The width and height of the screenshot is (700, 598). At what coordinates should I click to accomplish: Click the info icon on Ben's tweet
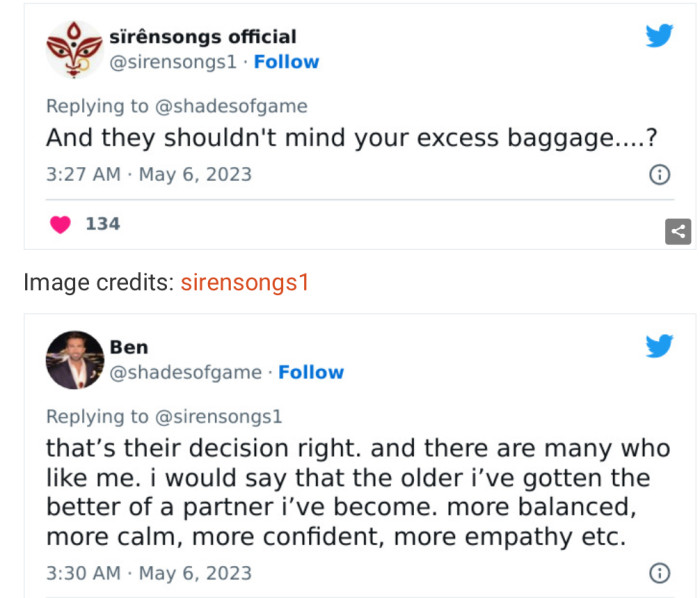click(x=659, y=574)
